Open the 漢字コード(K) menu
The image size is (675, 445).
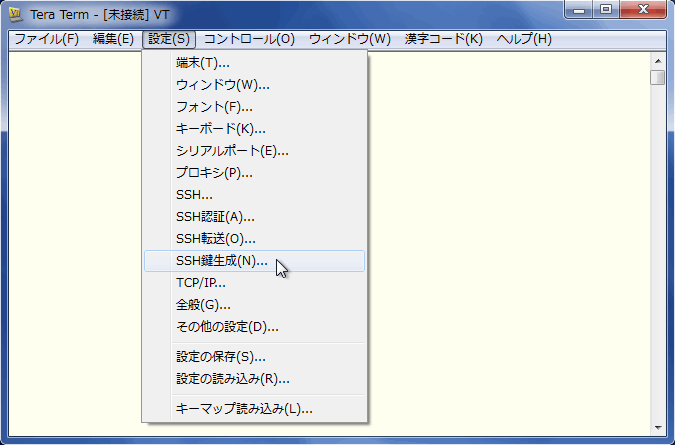pyautogui.click(x=443, y=39)
